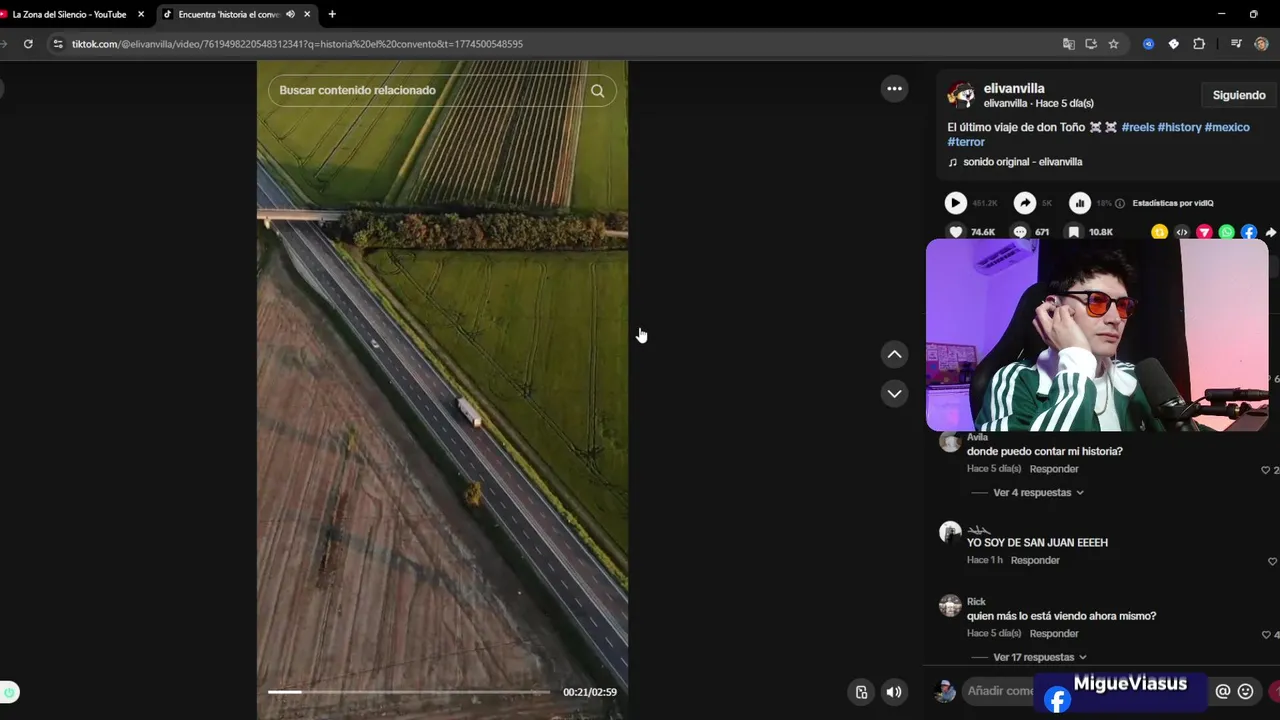This screenshot has width=1280, height=720.
Task: Click the translate page icon in address bar
Action: [1069, 44]
